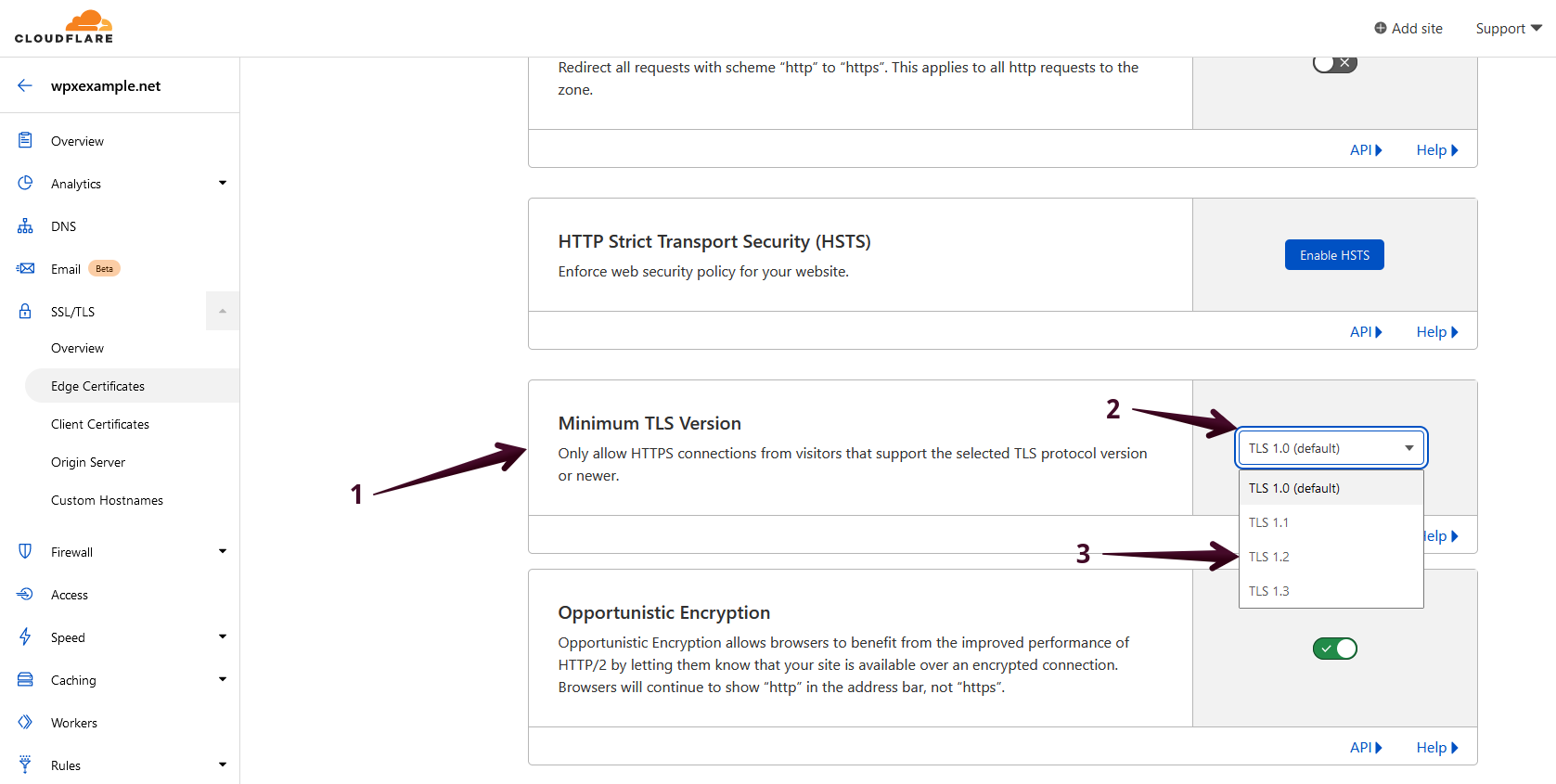Screen dimensions: 1556x784
Task: Expand the Firewall sidebar section
Action: point(223,551)
